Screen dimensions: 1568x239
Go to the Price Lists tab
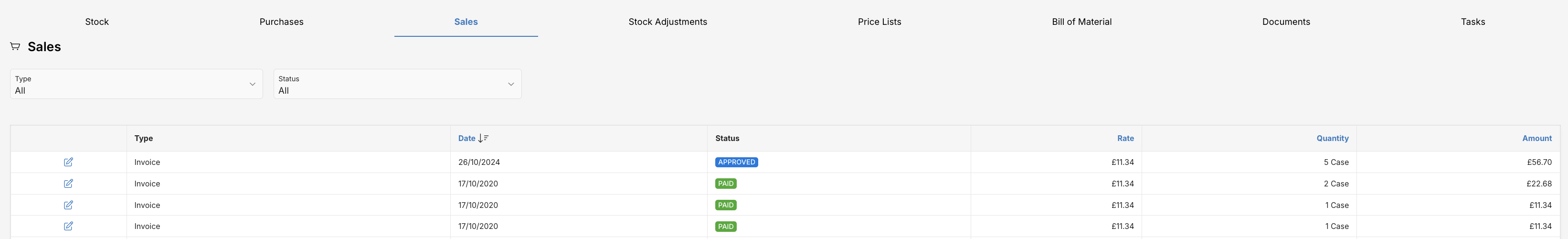point(879,22)
